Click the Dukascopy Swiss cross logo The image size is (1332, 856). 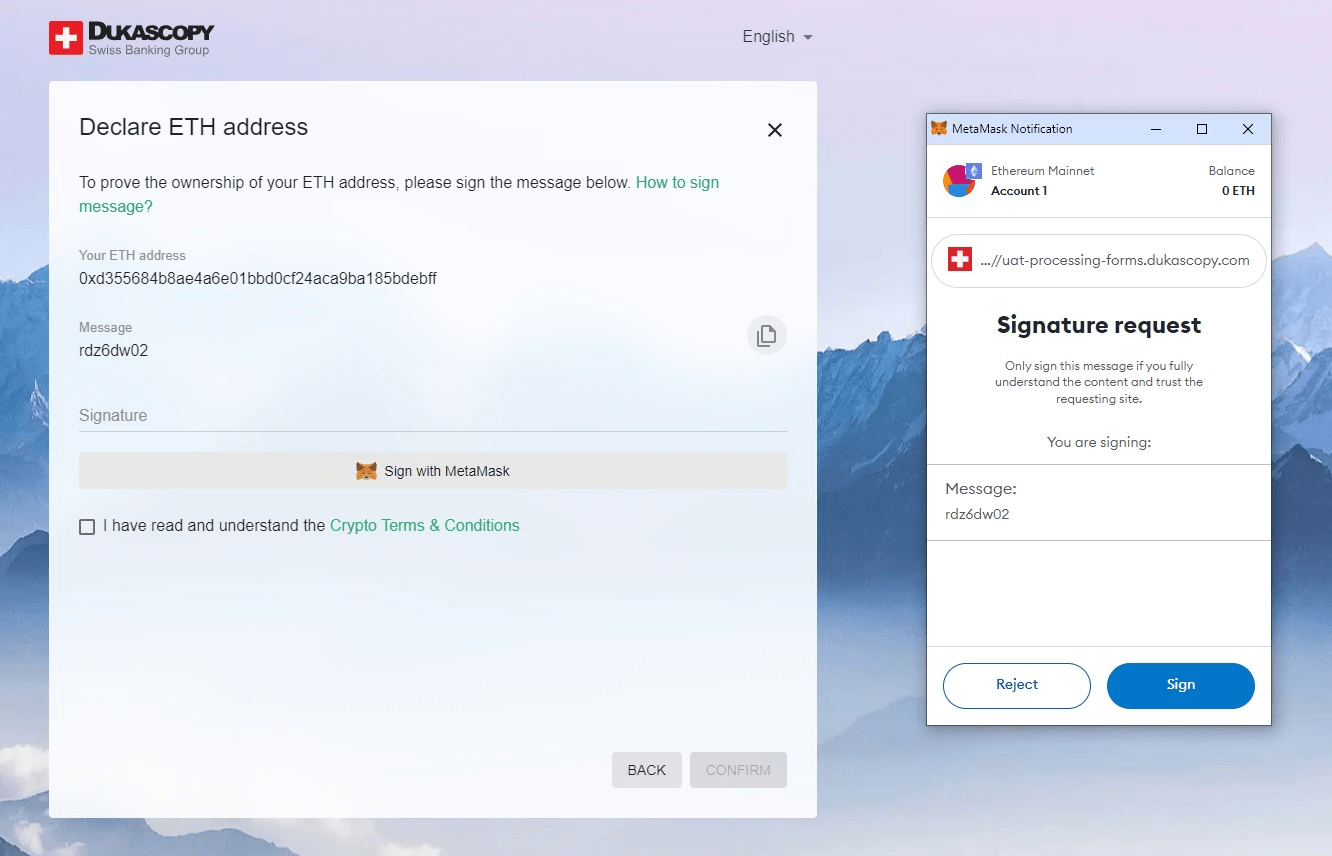(x=66, y=38)
